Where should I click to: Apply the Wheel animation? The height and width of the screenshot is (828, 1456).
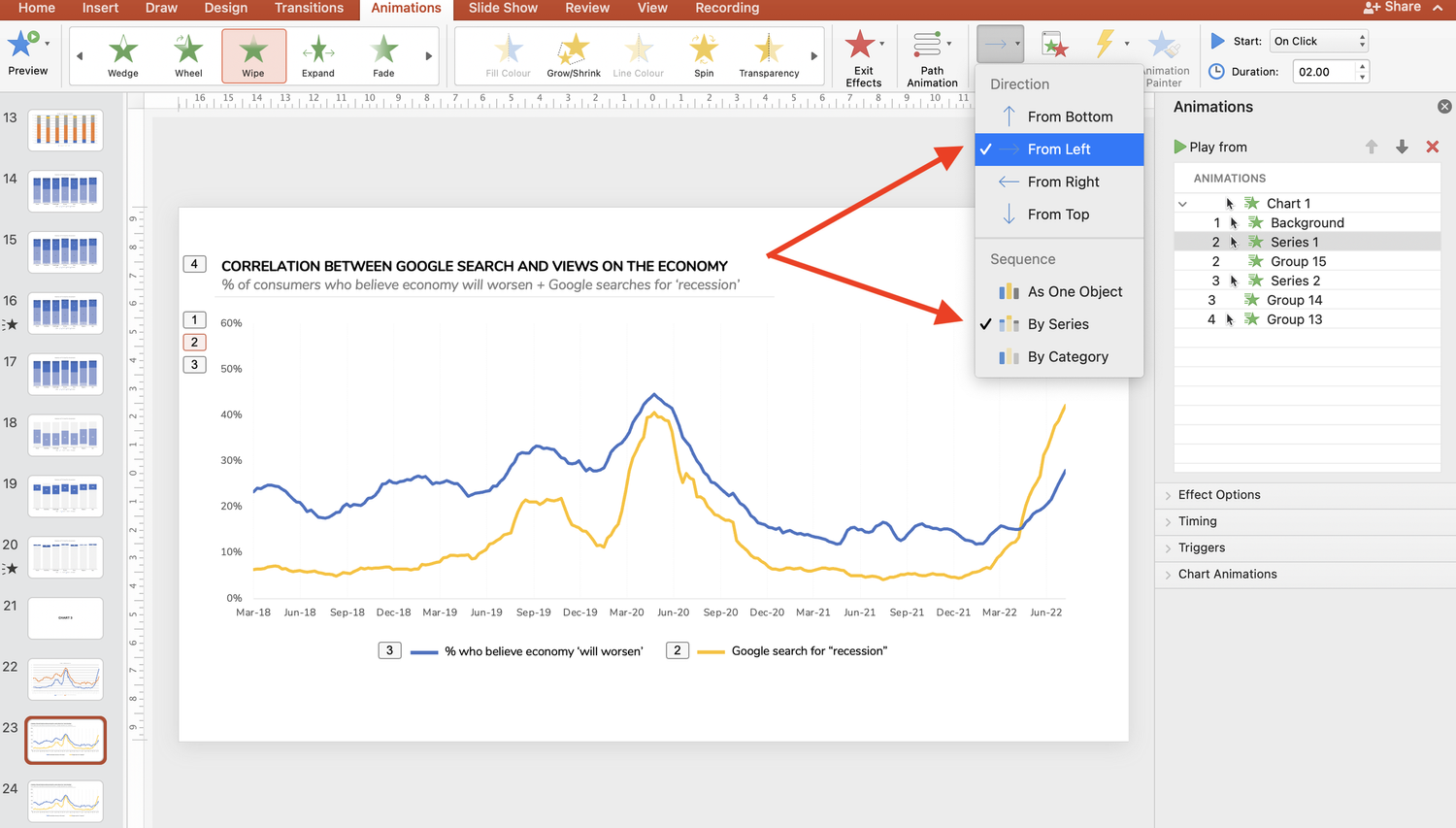187,53
